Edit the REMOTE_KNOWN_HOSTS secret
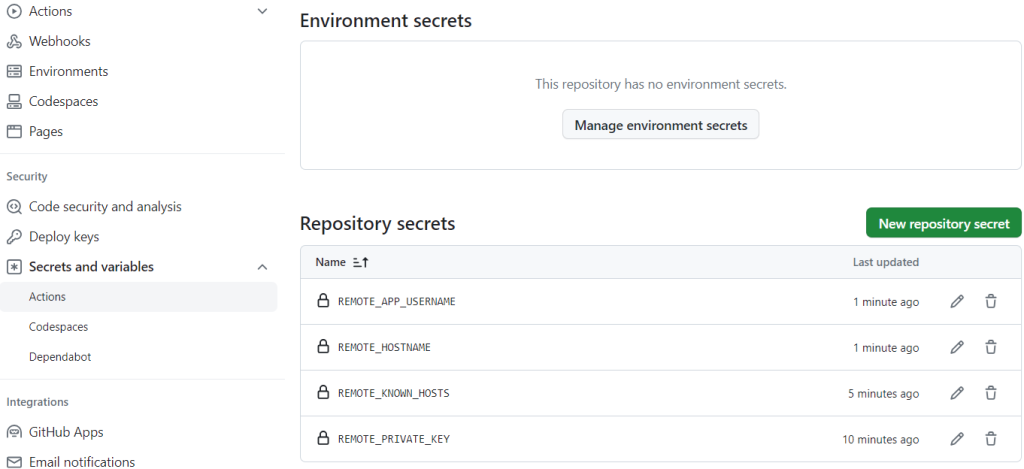 pyautogui.click(x=957, y=393)
